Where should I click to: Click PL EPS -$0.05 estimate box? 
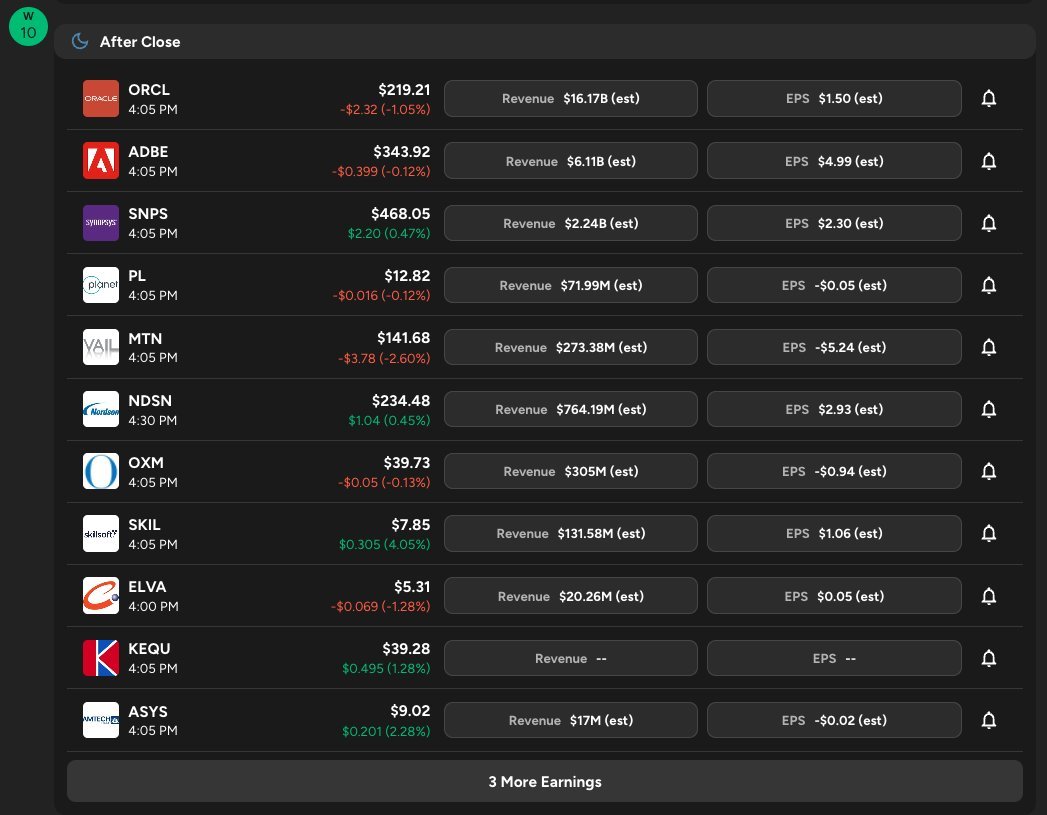[x=834, y=285]
